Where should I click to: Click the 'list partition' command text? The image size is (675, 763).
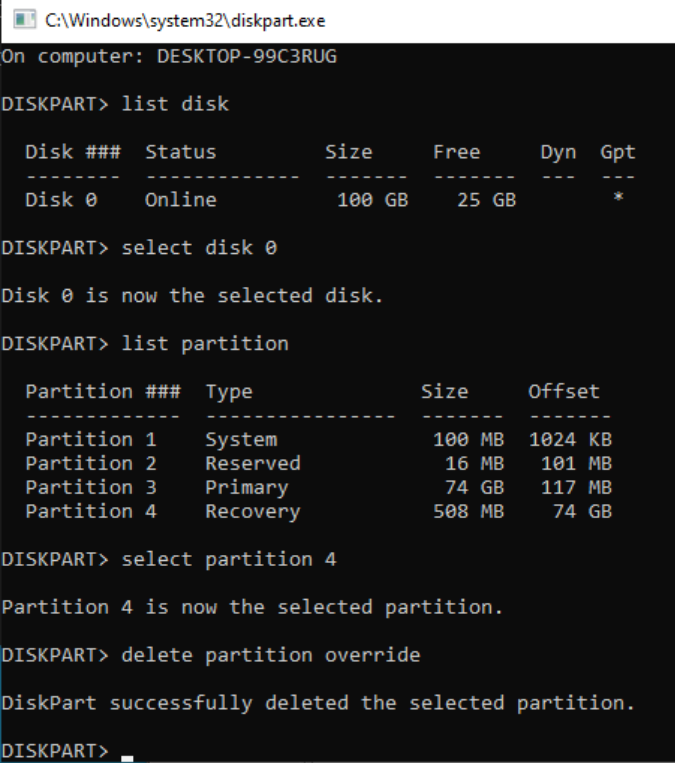[x=205, y=344]
